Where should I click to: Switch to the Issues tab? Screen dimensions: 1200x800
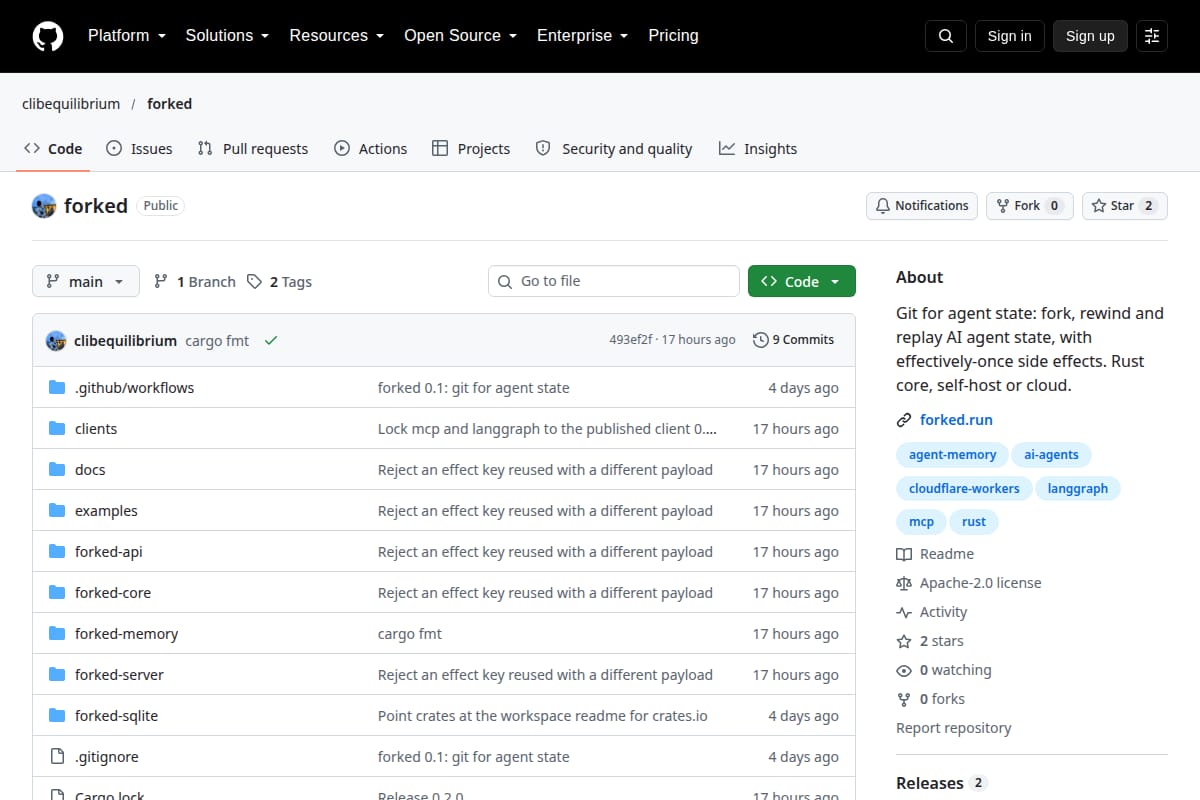point(139,149)
